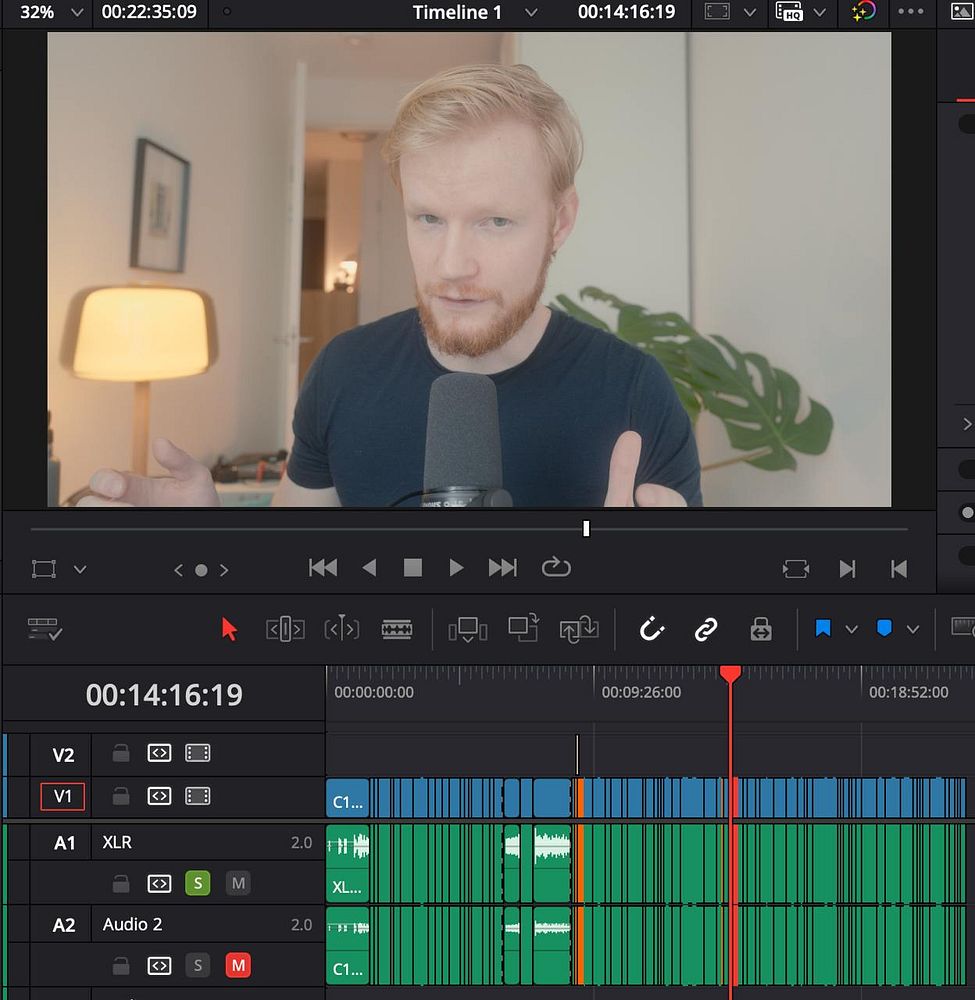The image size is (975, 1000).
Task: Go to previous edit button far right
Action: pos(899,569)
